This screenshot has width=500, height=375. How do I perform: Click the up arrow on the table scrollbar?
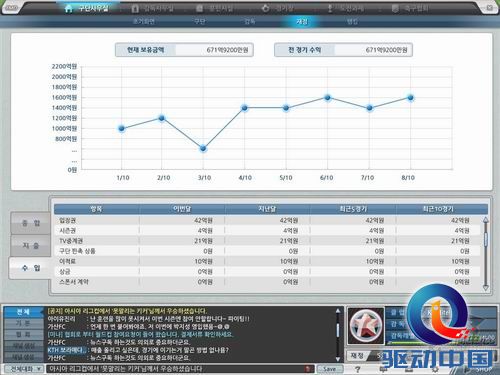click(486, 220)
